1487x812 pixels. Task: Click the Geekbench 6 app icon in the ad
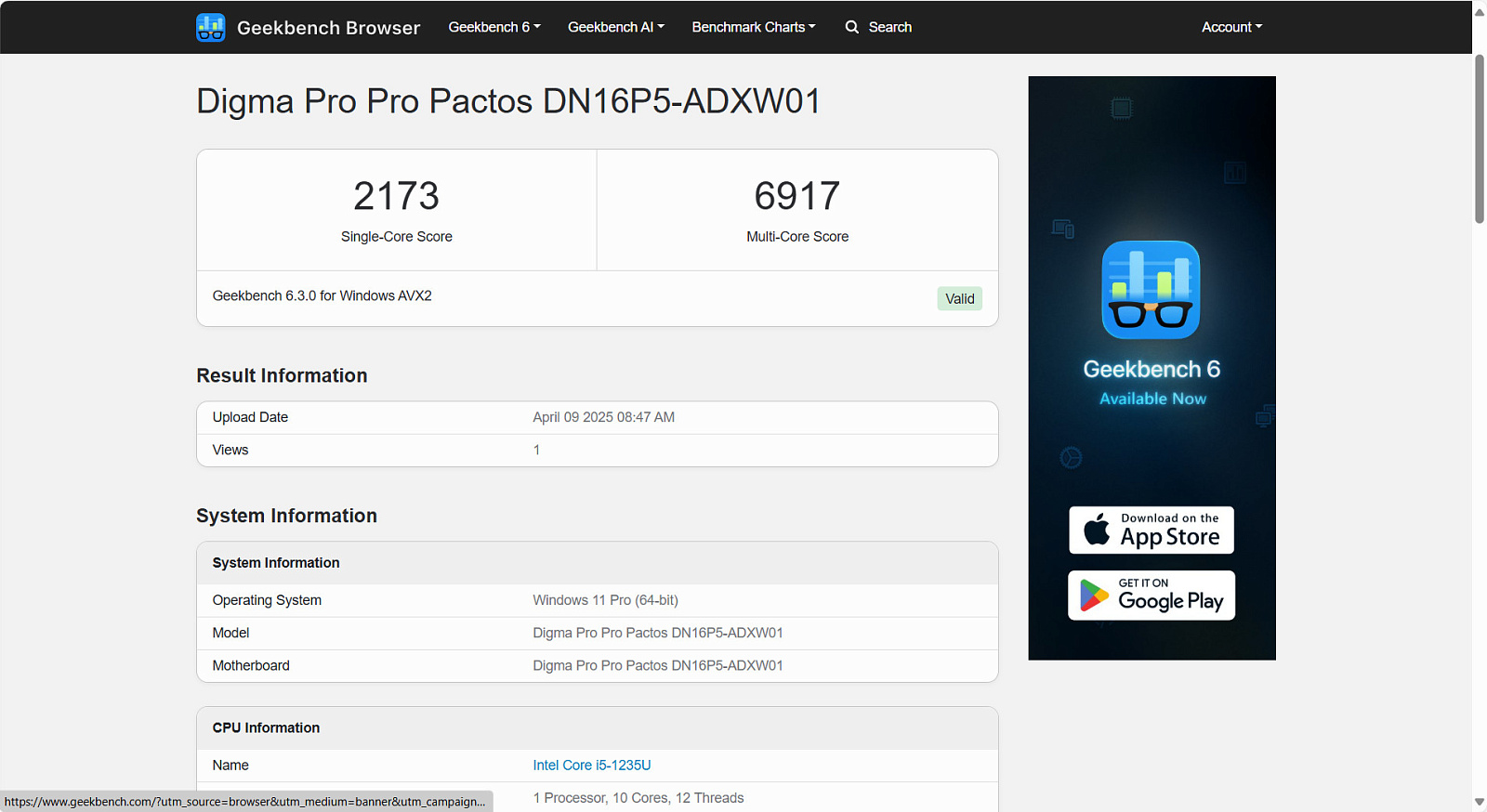1151,290
